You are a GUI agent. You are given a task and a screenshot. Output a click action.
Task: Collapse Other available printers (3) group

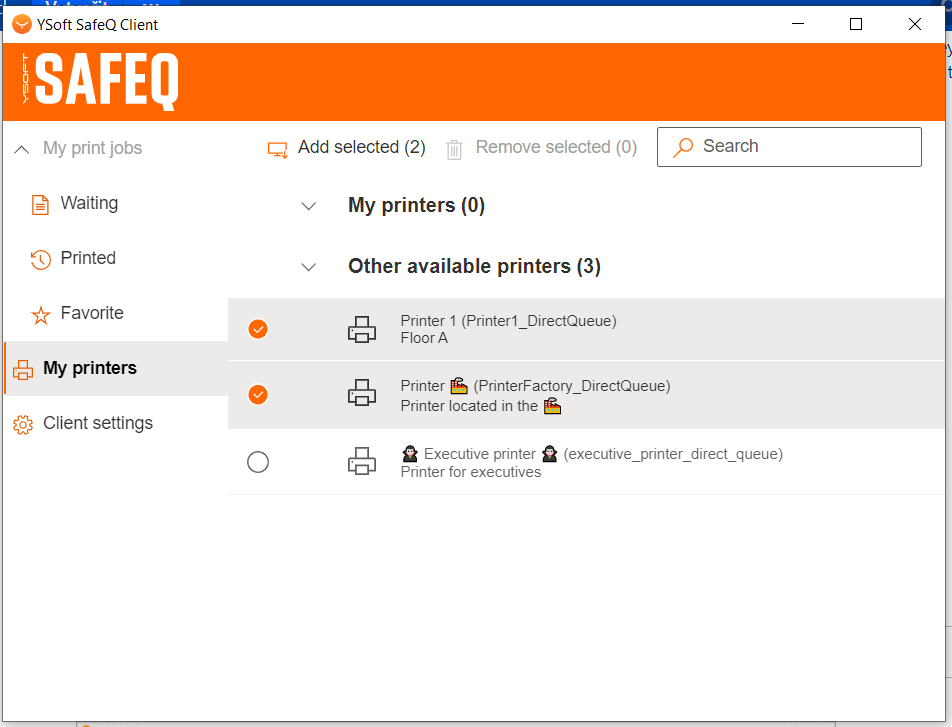[309, 267]
